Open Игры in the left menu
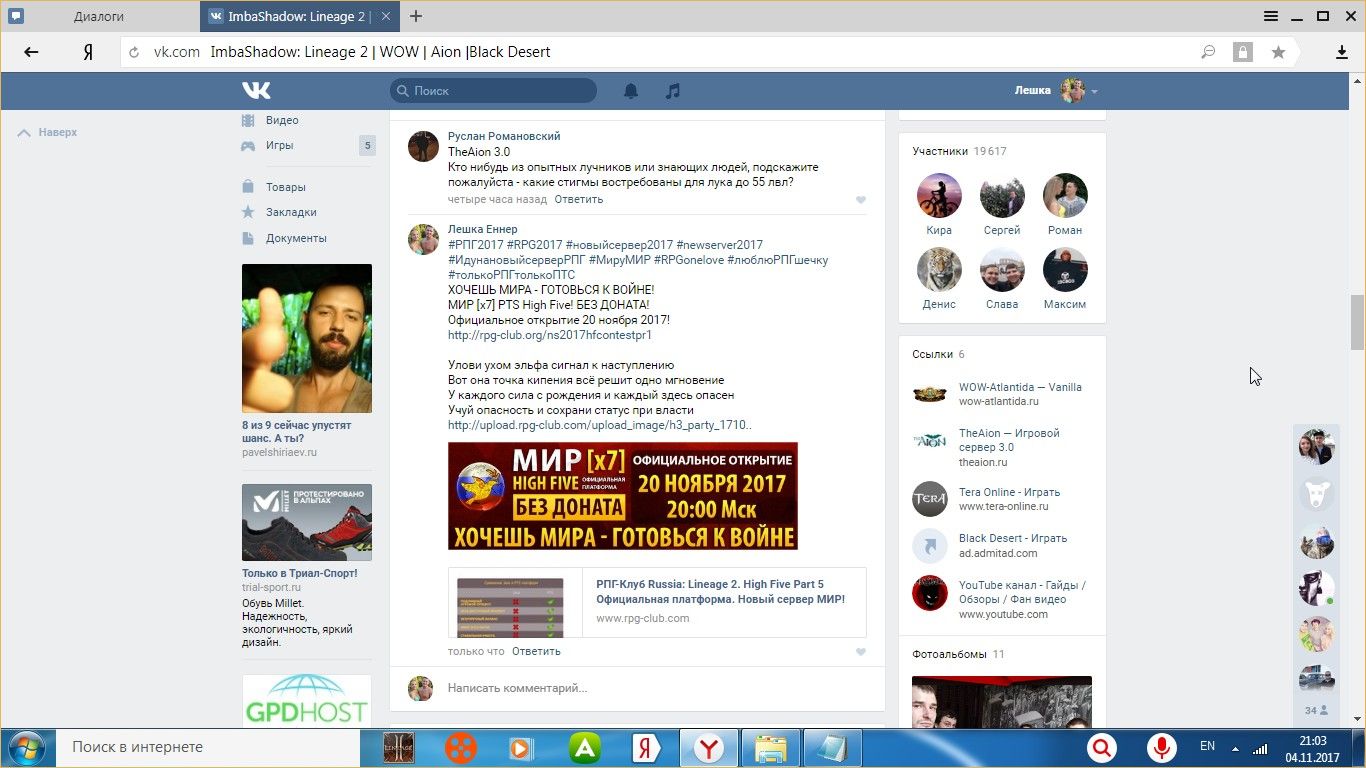Screen dimensions: 1366x768 coord(280,145)
